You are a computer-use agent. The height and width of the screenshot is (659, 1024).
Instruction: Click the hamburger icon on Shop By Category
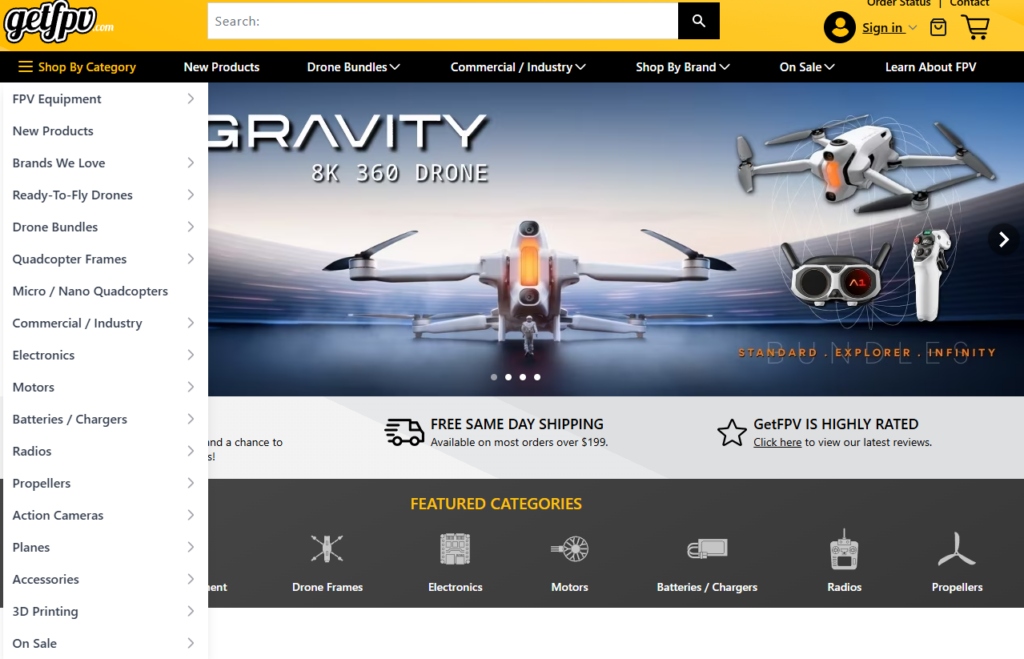pyautogui.click(x=27, y=67)
